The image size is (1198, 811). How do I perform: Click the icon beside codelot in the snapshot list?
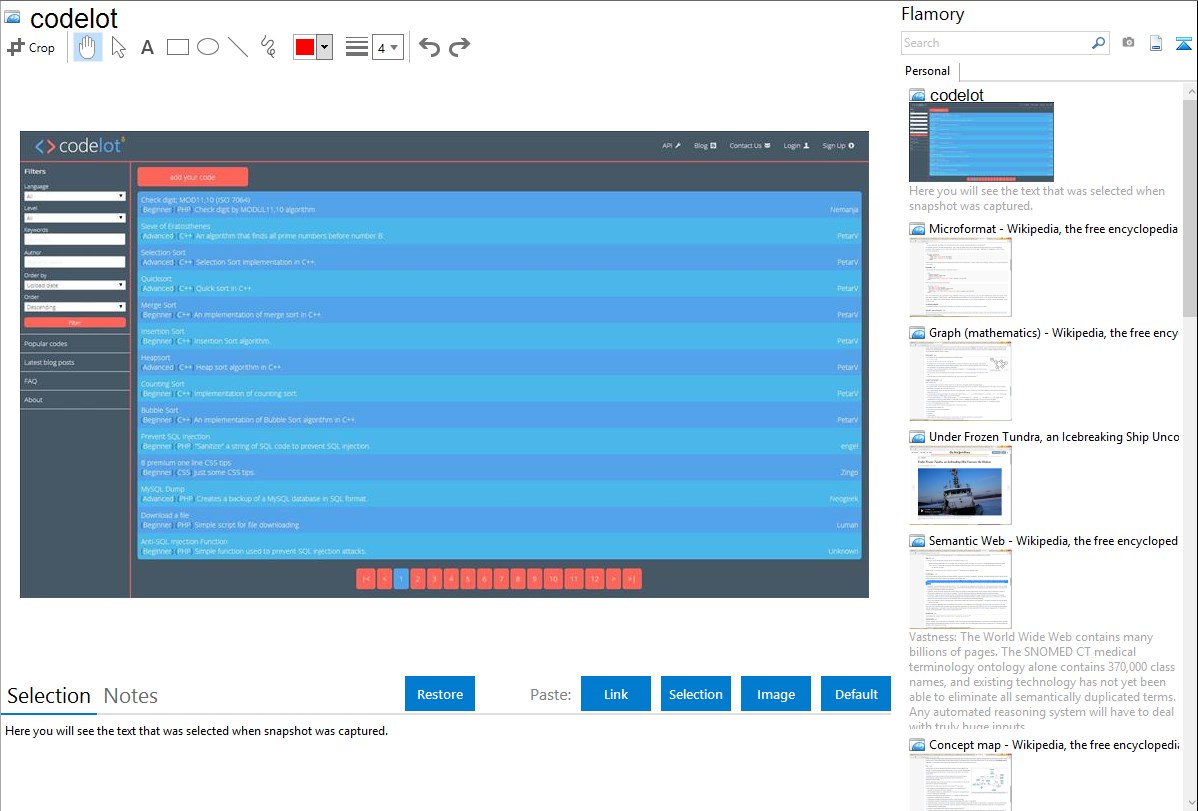[917, 96]
